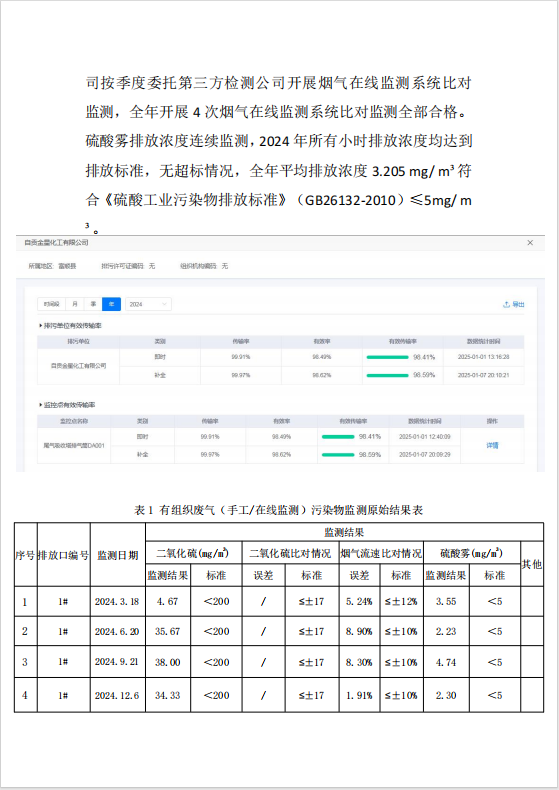Select the highlighted 年 (year) tab
Image resolution: width=559 pixels, height=790 pixels.
(111, 304)
